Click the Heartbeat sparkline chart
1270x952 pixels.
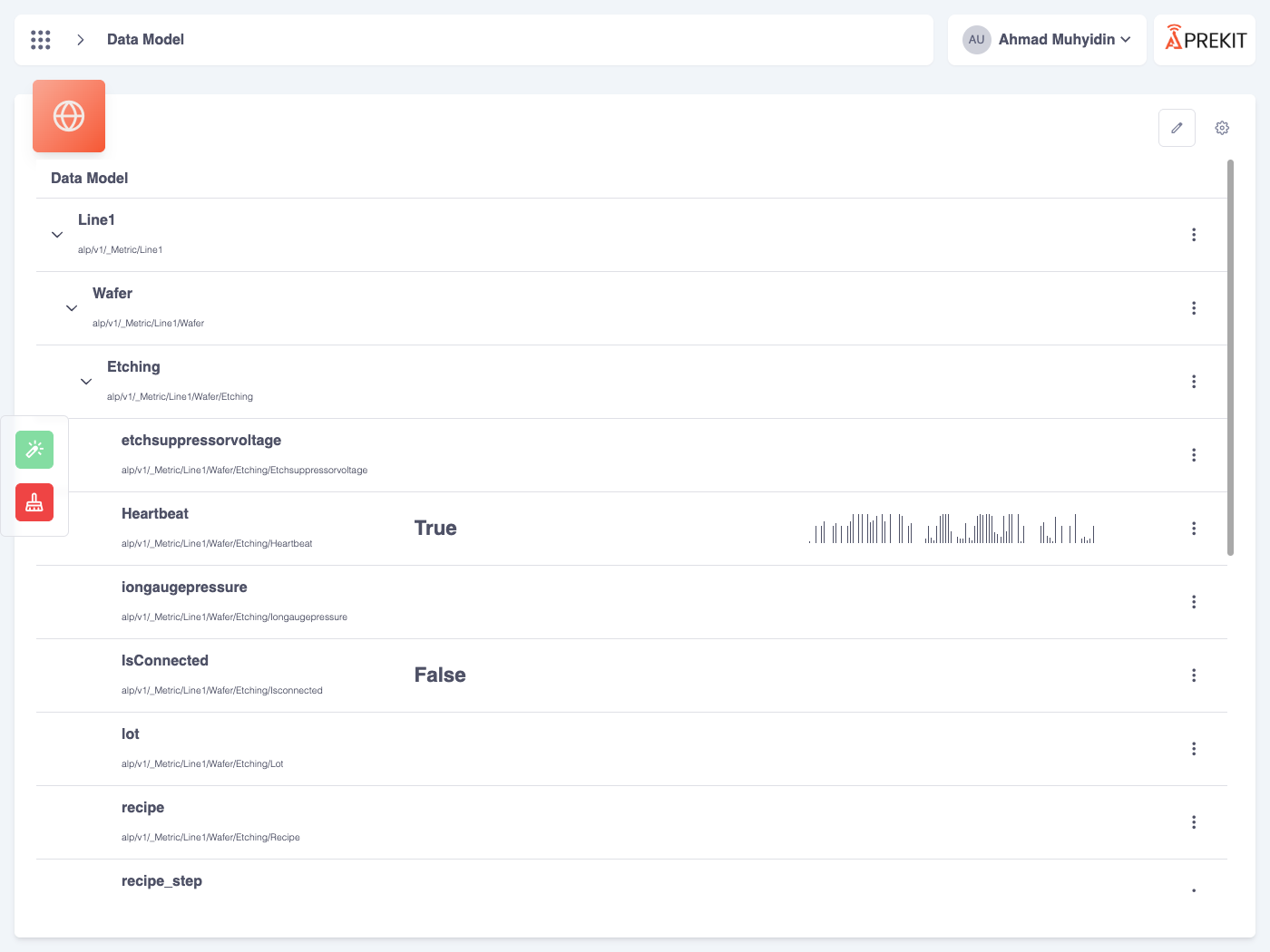[x=952, y=529]
